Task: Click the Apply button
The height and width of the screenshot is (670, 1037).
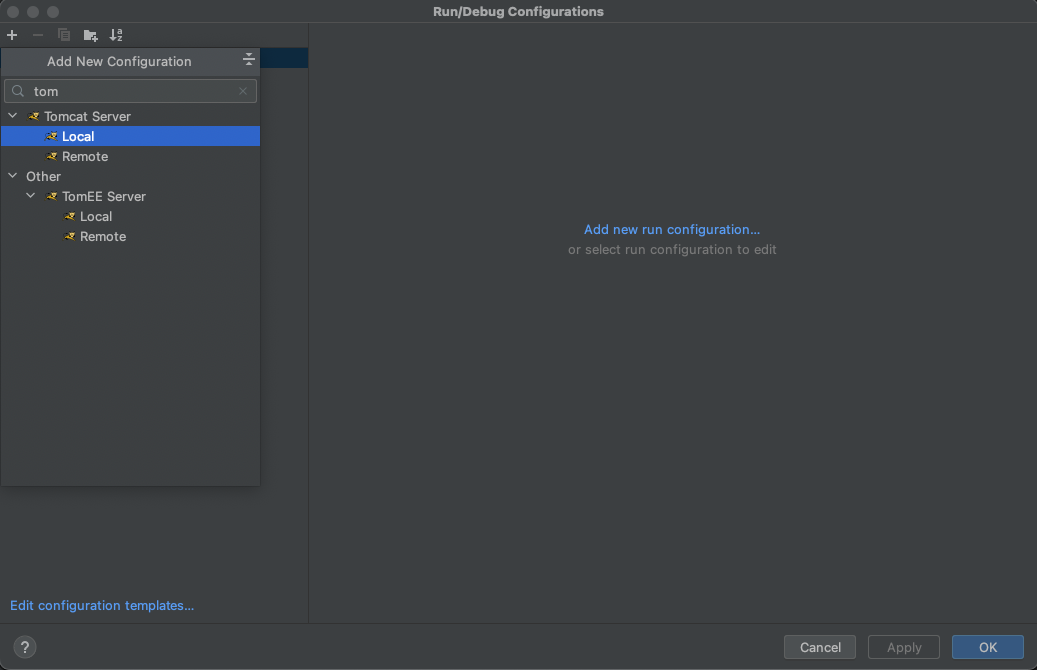Action: pos(904,648)
